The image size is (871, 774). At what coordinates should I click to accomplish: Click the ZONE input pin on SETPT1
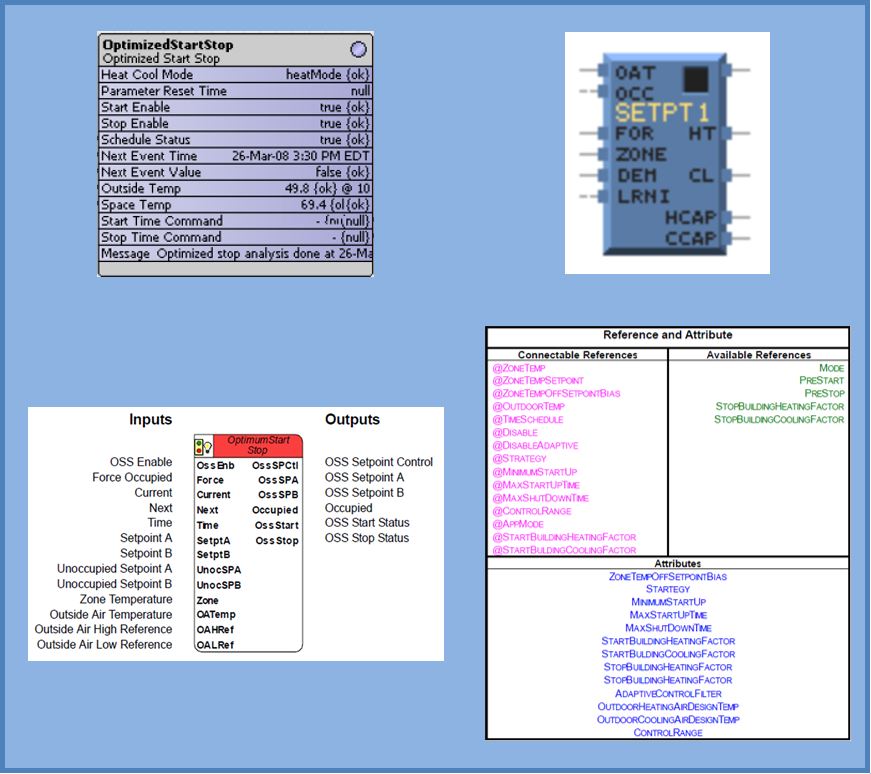point(601,154)
